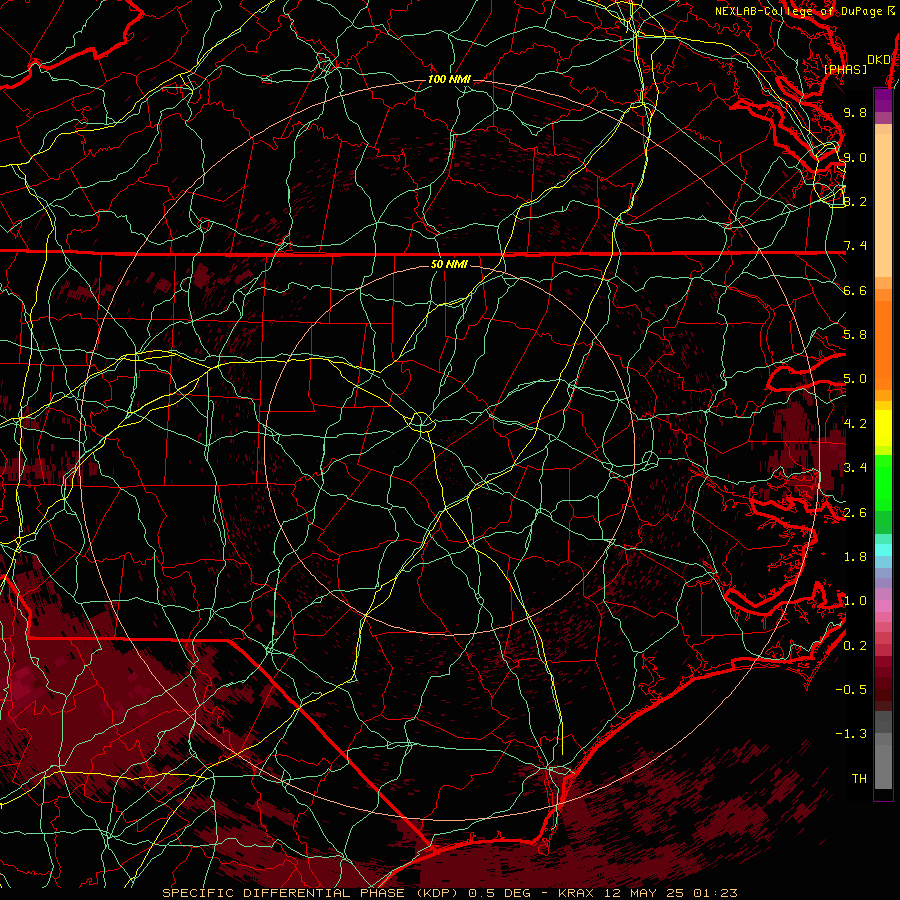Click the 9.8 value on color scale

tap(855, 112)
